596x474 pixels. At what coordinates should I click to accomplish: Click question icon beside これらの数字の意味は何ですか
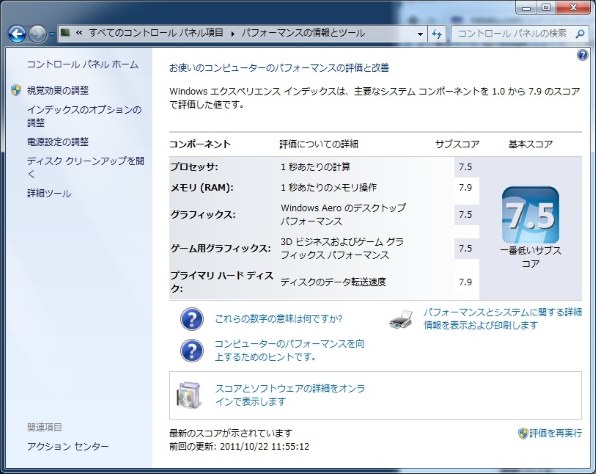[x=192, y=319]
